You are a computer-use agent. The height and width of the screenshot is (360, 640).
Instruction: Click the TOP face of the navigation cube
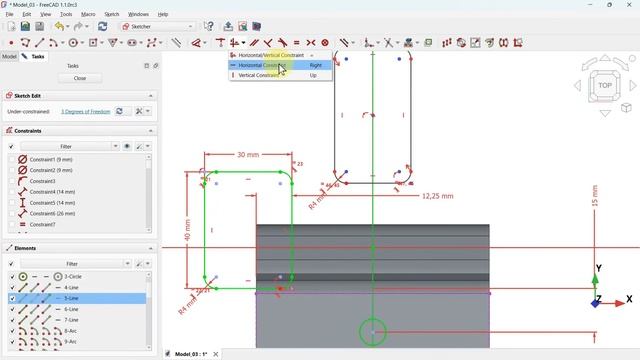(x=605, y=85)
